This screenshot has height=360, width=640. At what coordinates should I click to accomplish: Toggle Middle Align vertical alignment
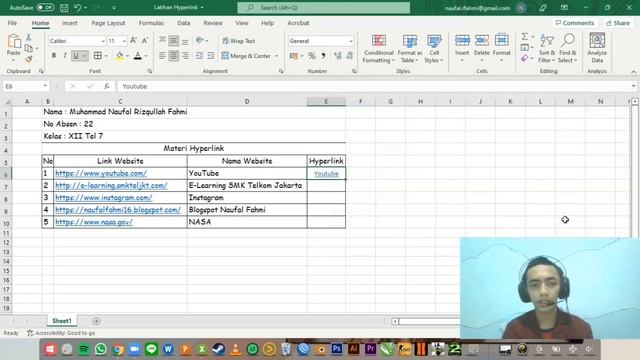tap(173, 41)
